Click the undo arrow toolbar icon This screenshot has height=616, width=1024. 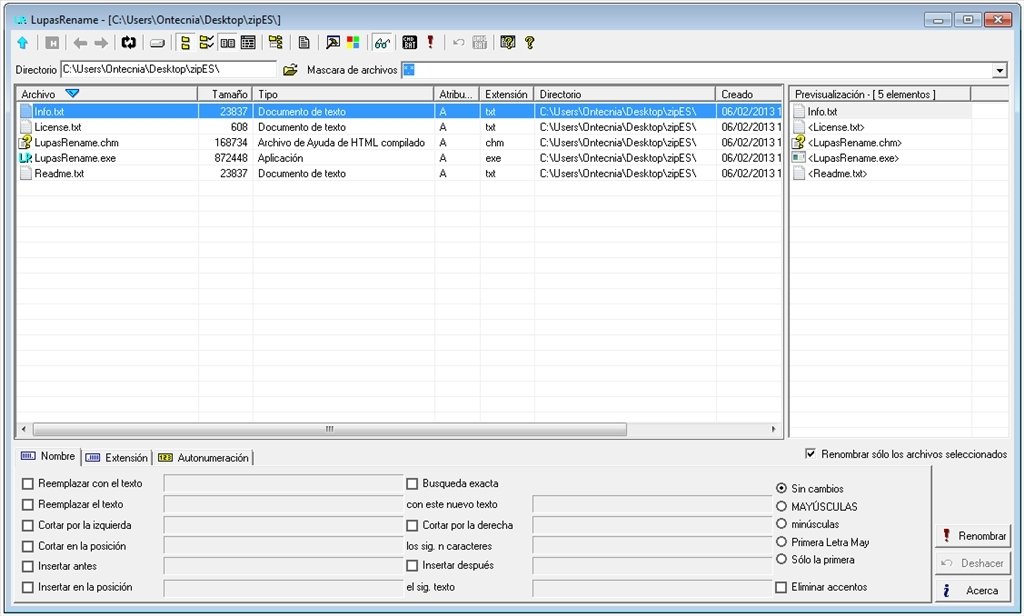[458, 43]
